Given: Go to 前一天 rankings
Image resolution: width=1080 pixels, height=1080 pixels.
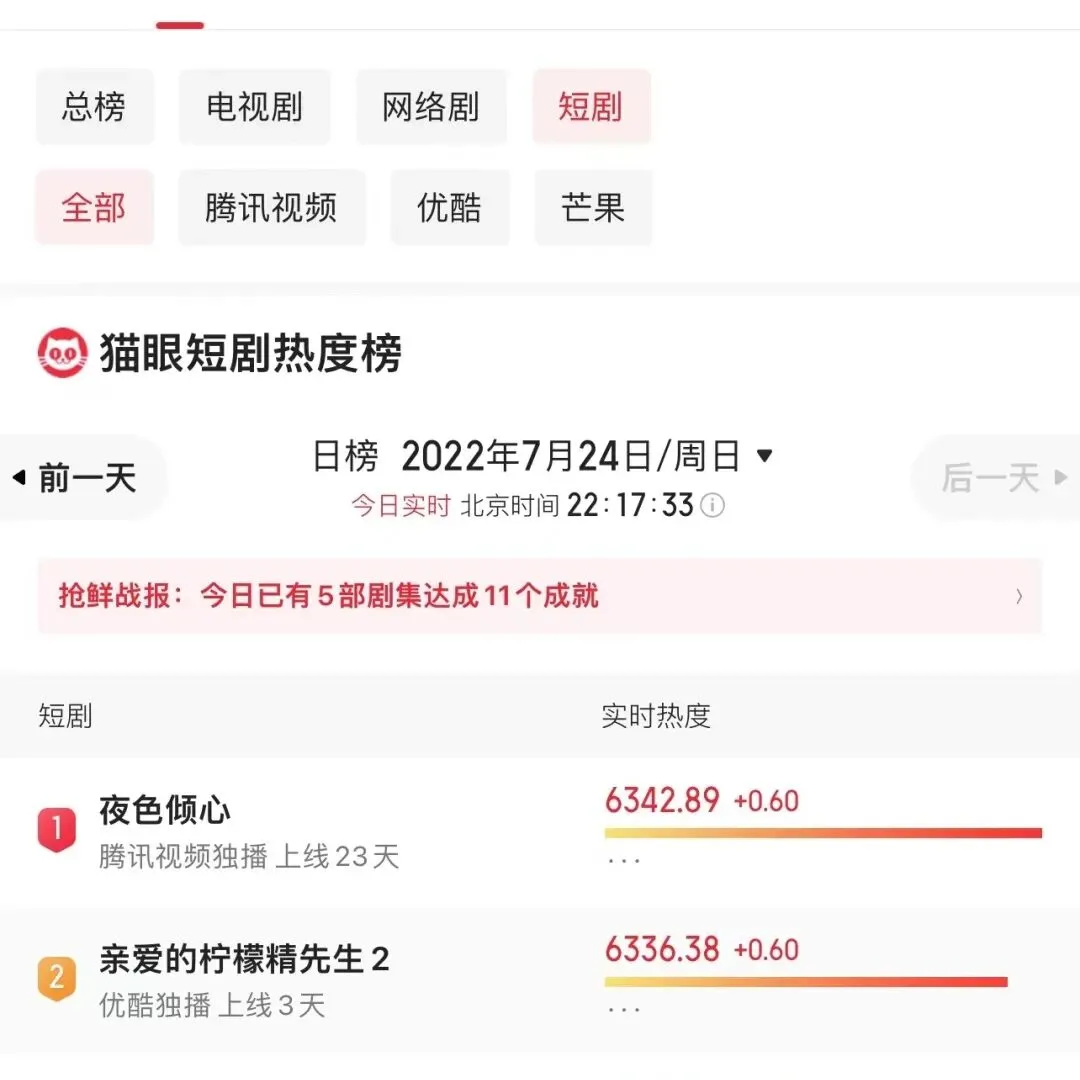Looking at the screenshot, I should (x=78, y=478).
